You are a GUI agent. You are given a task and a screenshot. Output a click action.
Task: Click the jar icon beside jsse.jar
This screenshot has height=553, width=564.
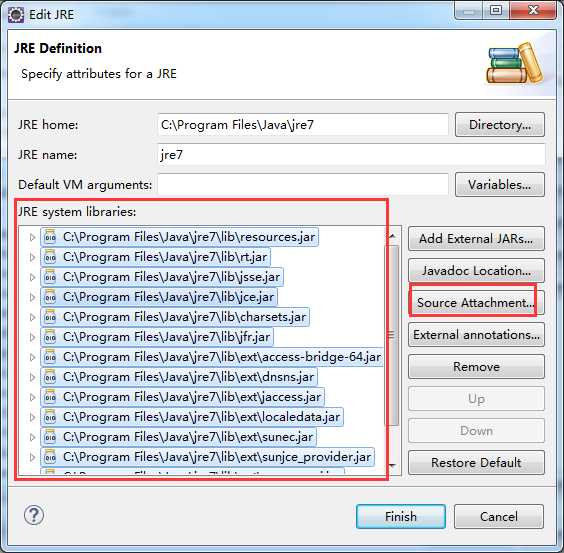[x=50, y=277]
